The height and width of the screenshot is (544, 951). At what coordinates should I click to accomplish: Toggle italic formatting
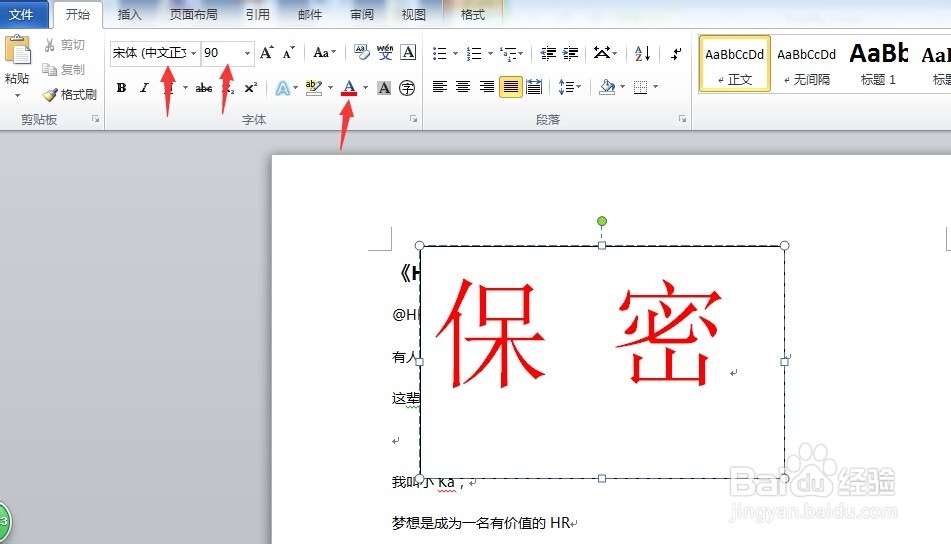(x=144, y=88)
